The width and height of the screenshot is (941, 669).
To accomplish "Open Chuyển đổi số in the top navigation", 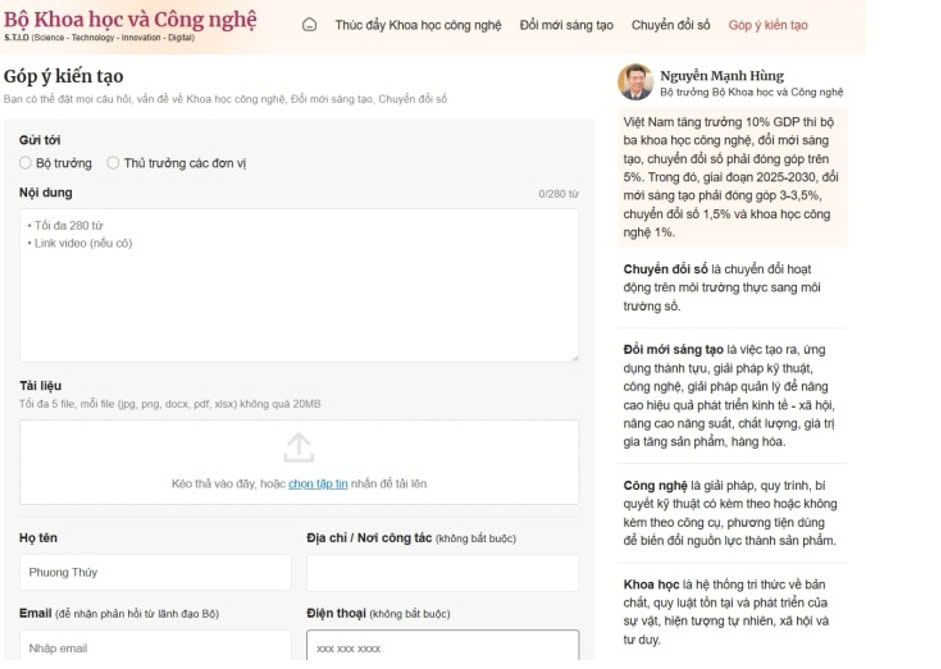I will click(670, 25).
